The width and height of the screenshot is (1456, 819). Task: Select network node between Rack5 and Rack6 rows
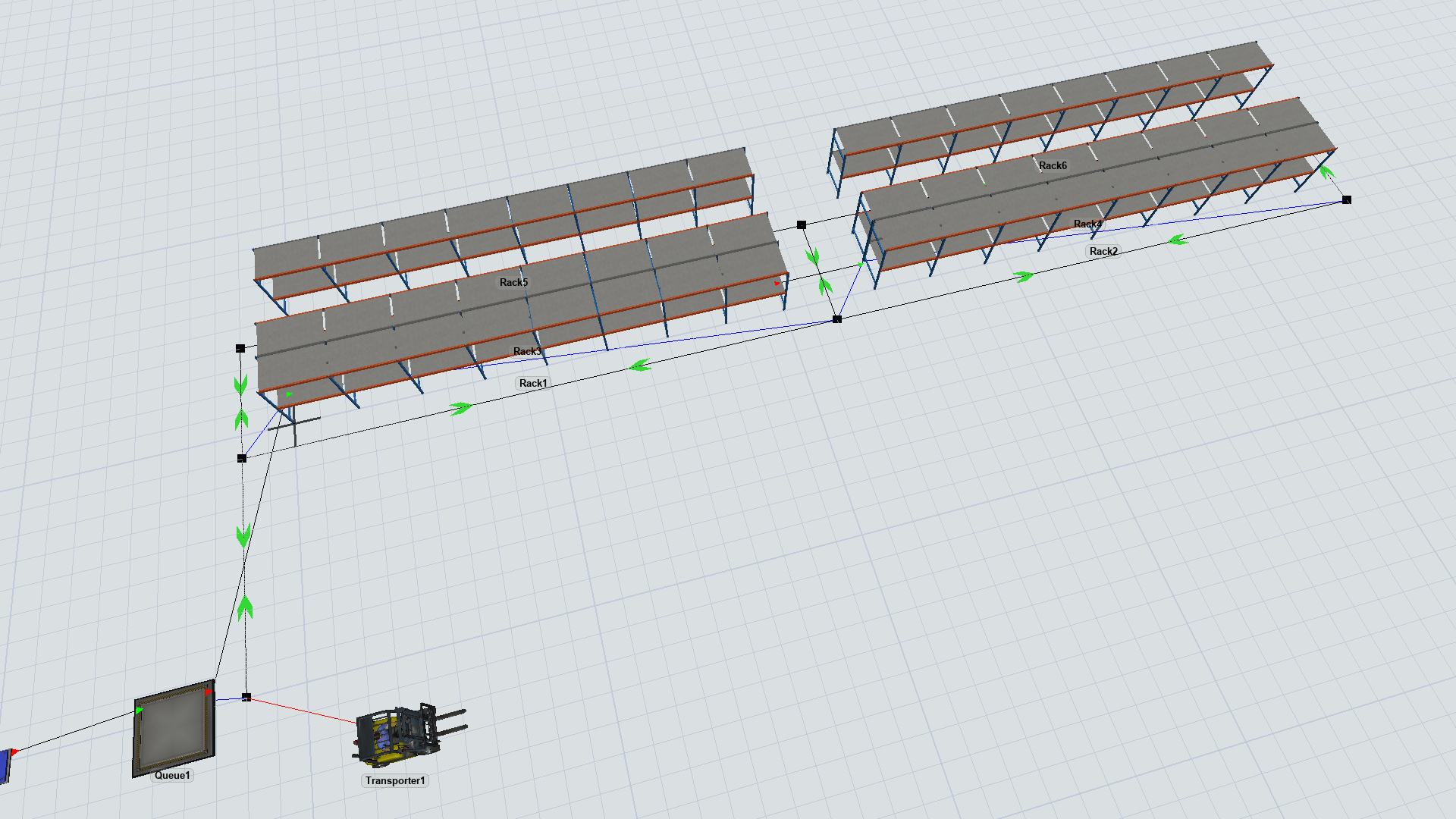coord(802,225)
